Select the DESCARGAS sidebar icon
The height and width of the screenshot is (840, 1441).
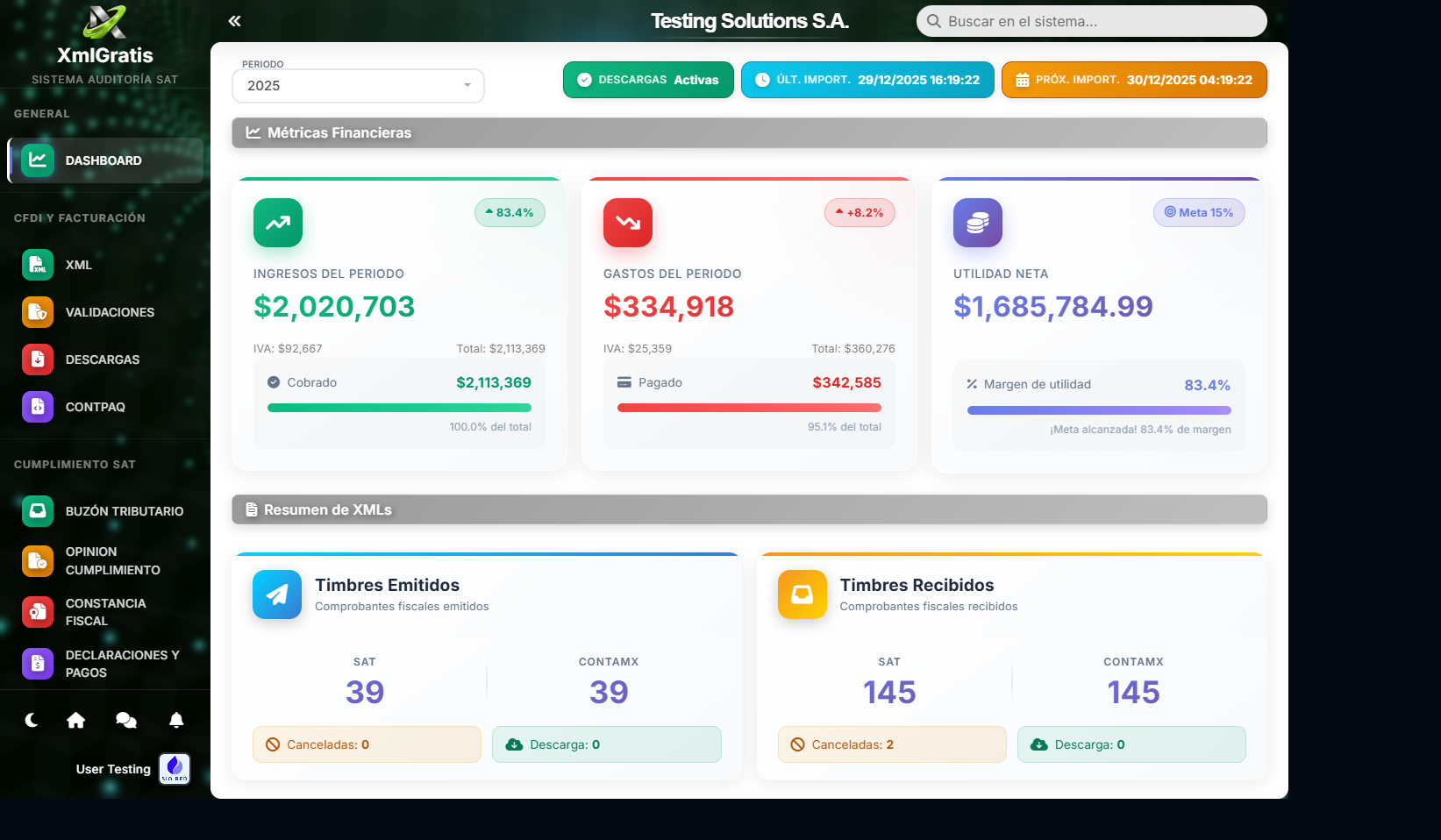pyautogui.click(x=38, y=359)
